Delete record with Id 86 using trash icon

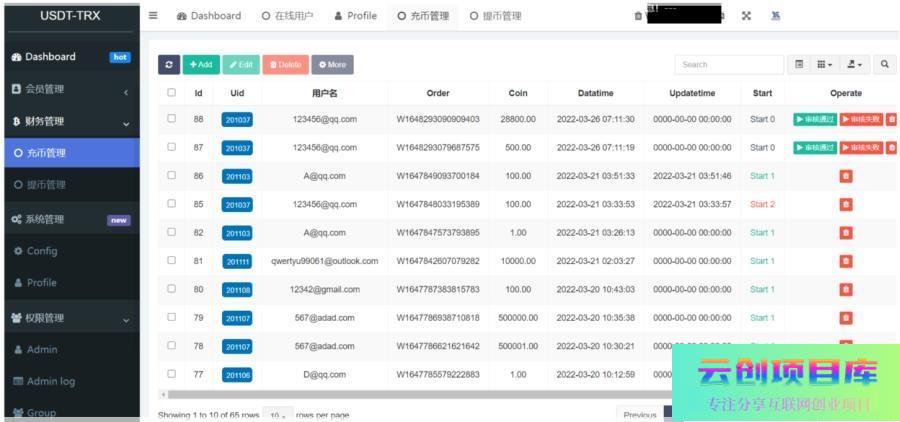[x=846, y=176]
